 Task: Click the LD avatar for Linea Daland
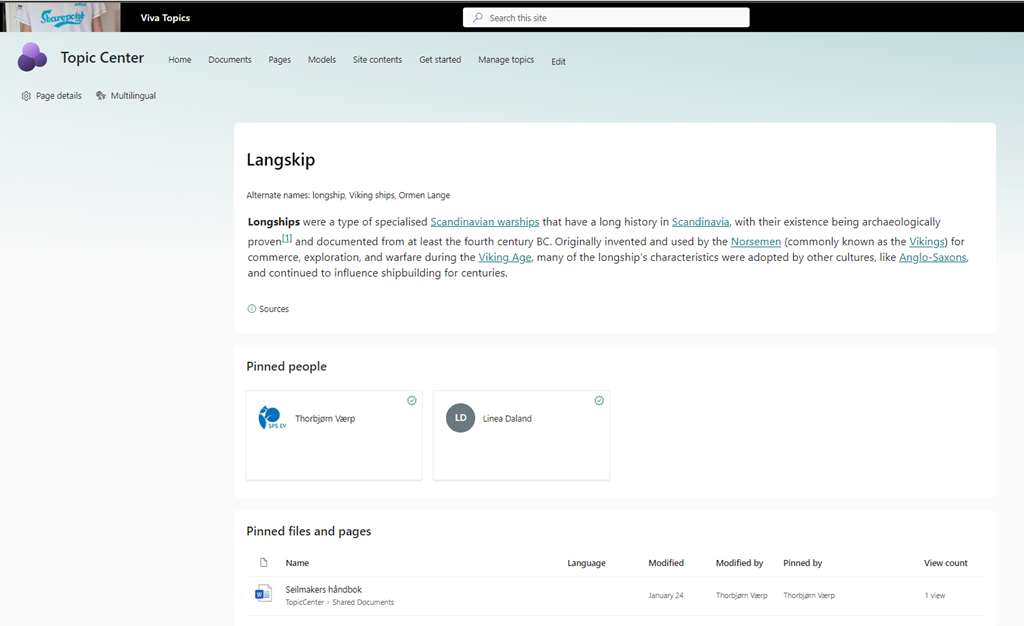coord(460,418)
